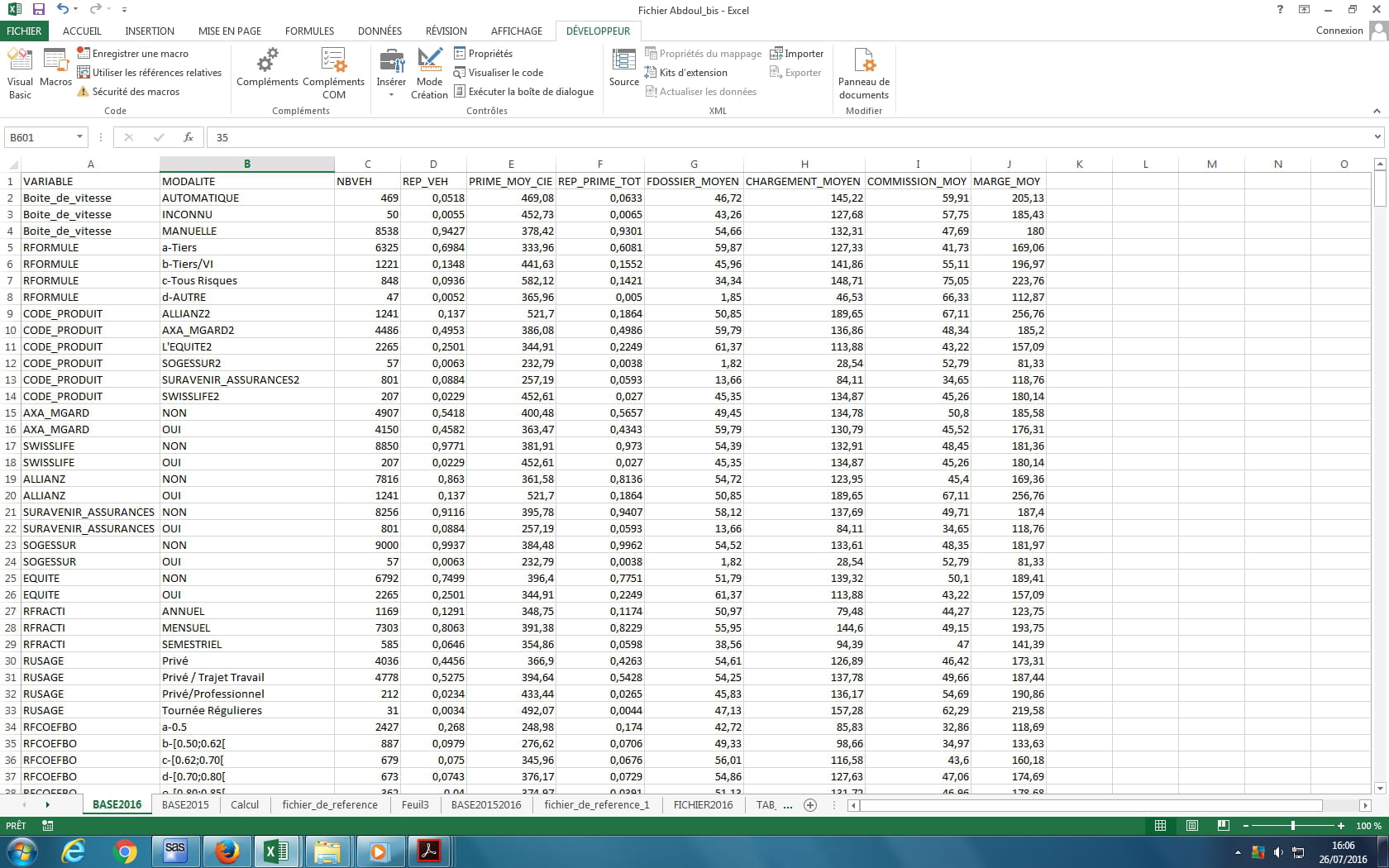Switch to Normal view
The image size is (1389, 868).
pyautogui.click(x=1161, y=825)
